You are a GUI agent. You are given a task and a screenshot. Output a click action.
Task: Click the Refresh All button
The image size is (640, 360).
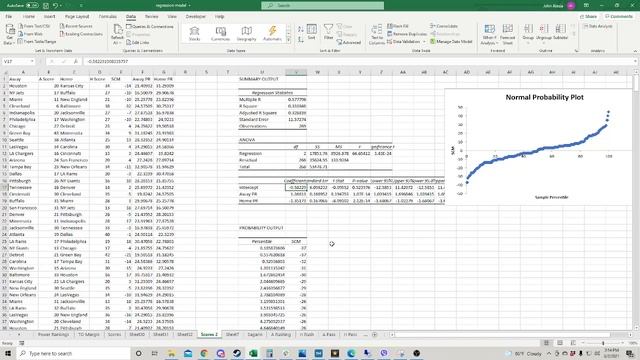(117, 34)
